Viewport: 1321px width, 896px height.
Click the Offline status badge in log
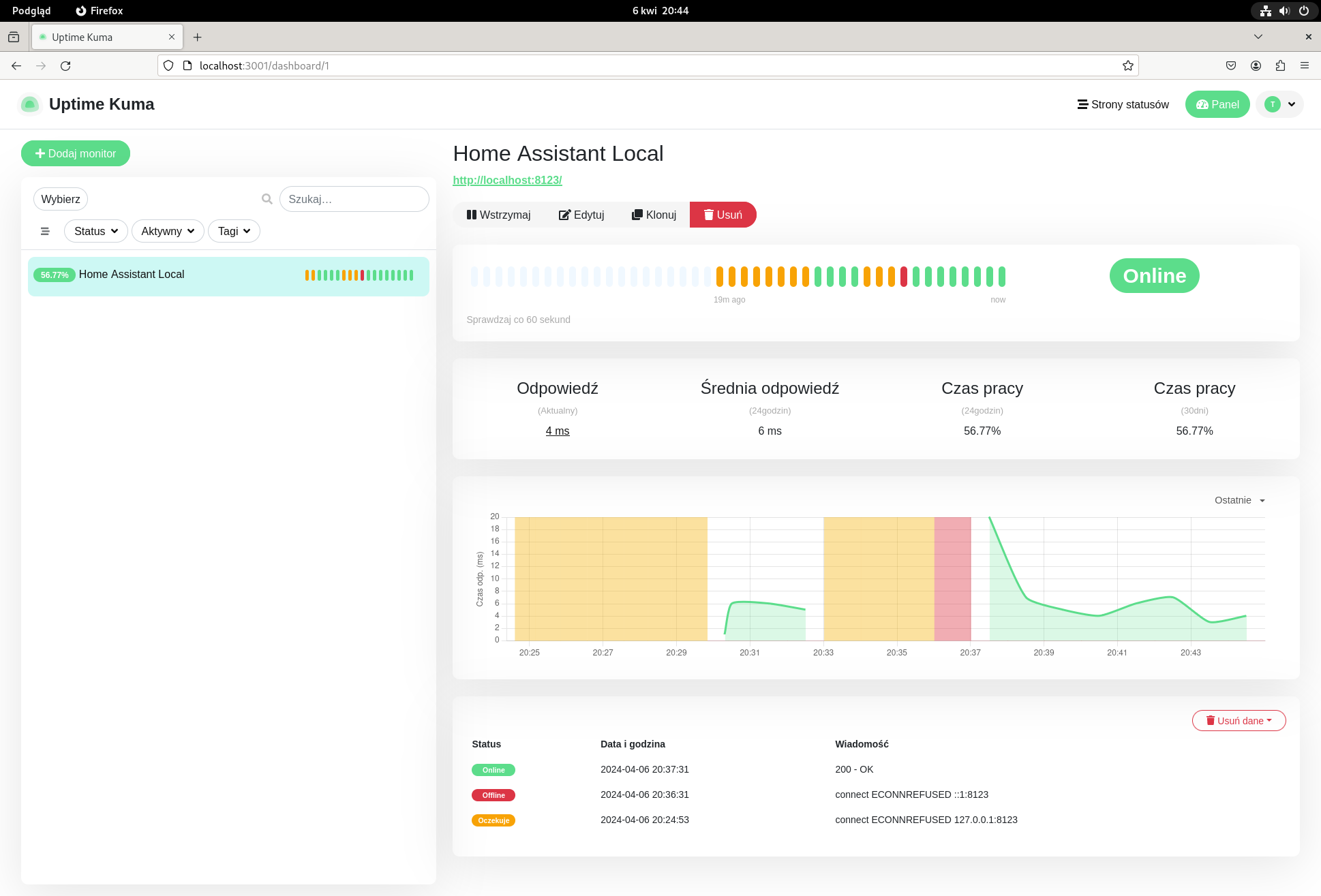click(494, 795)
